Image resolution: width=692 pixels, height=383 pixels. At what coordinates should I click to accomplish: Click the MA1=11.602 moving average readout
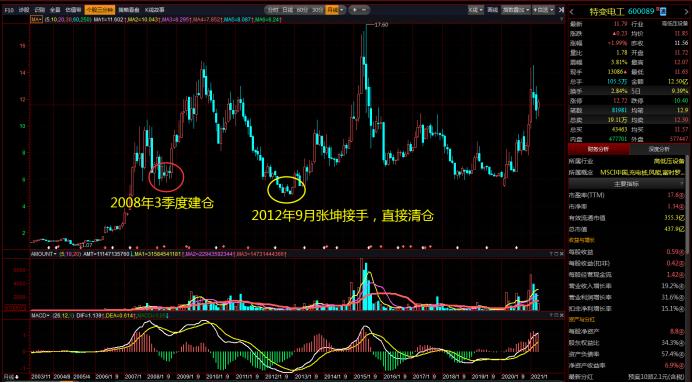[110, 19]
